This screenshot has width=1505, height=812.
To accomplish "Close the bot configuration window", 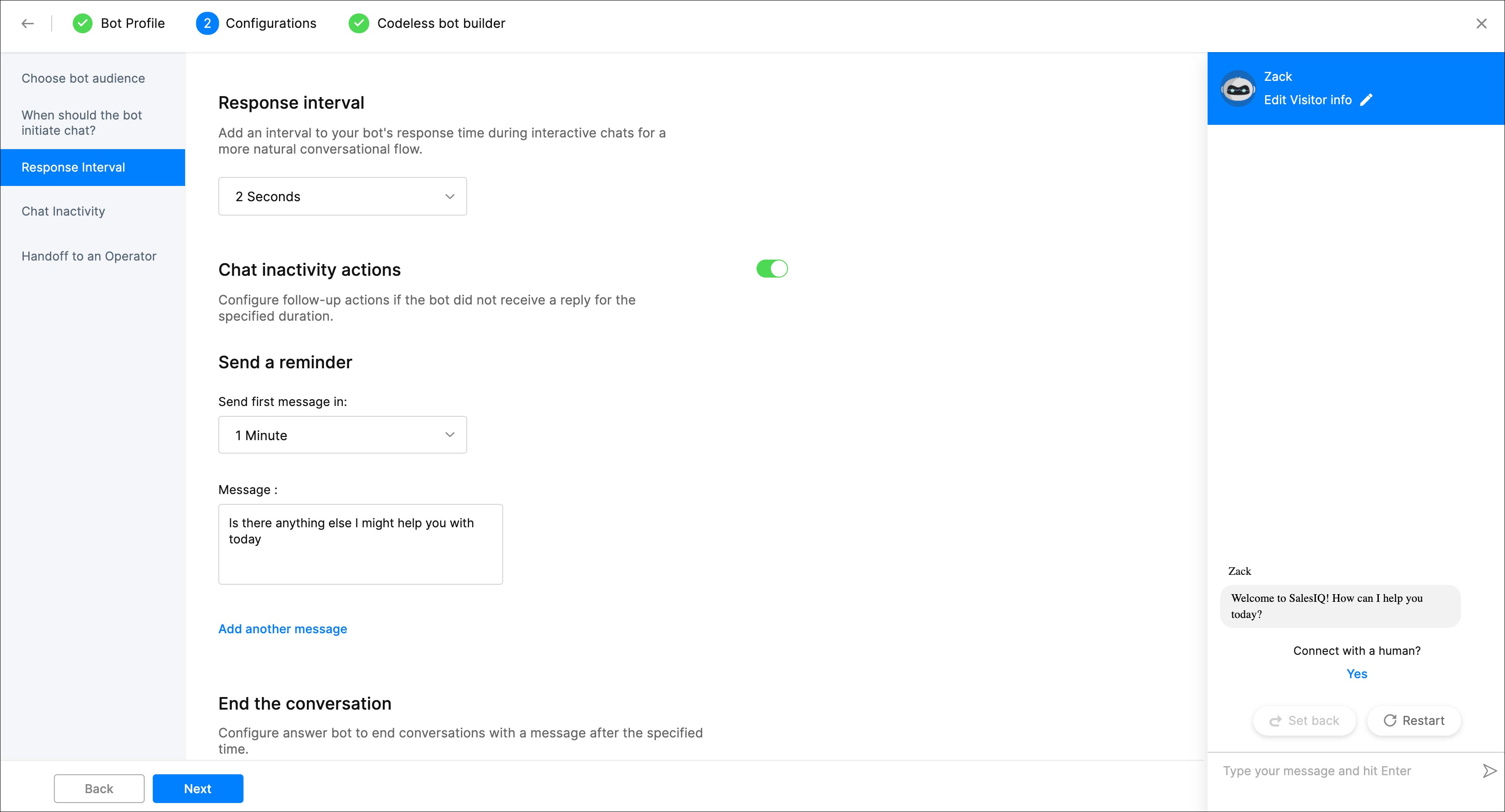I will click(1482, 23).
